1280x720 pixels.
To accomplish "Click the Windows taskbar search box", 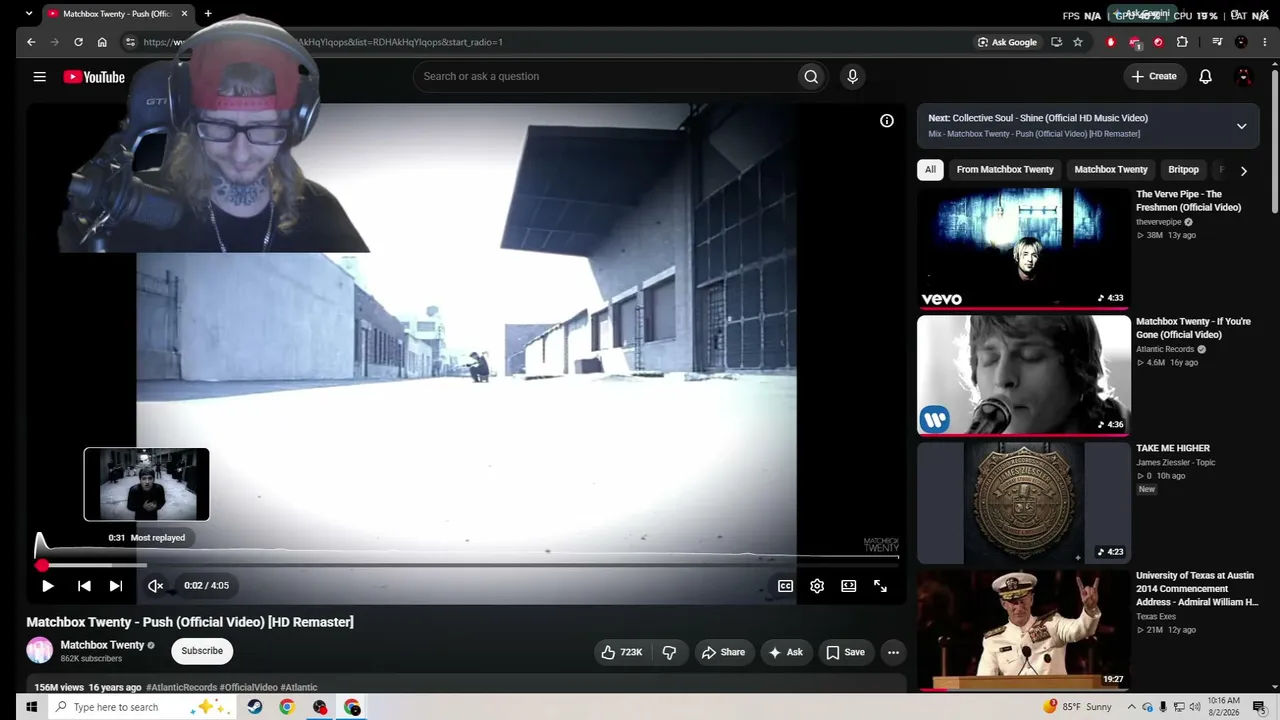I will coord(140,707).
